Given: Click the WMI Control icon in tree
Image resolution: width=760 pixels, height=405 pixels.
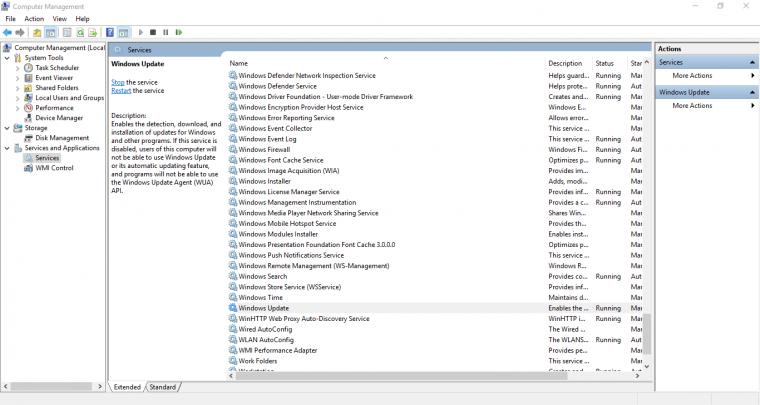Looking at the screenshot, I should (29, 168).
